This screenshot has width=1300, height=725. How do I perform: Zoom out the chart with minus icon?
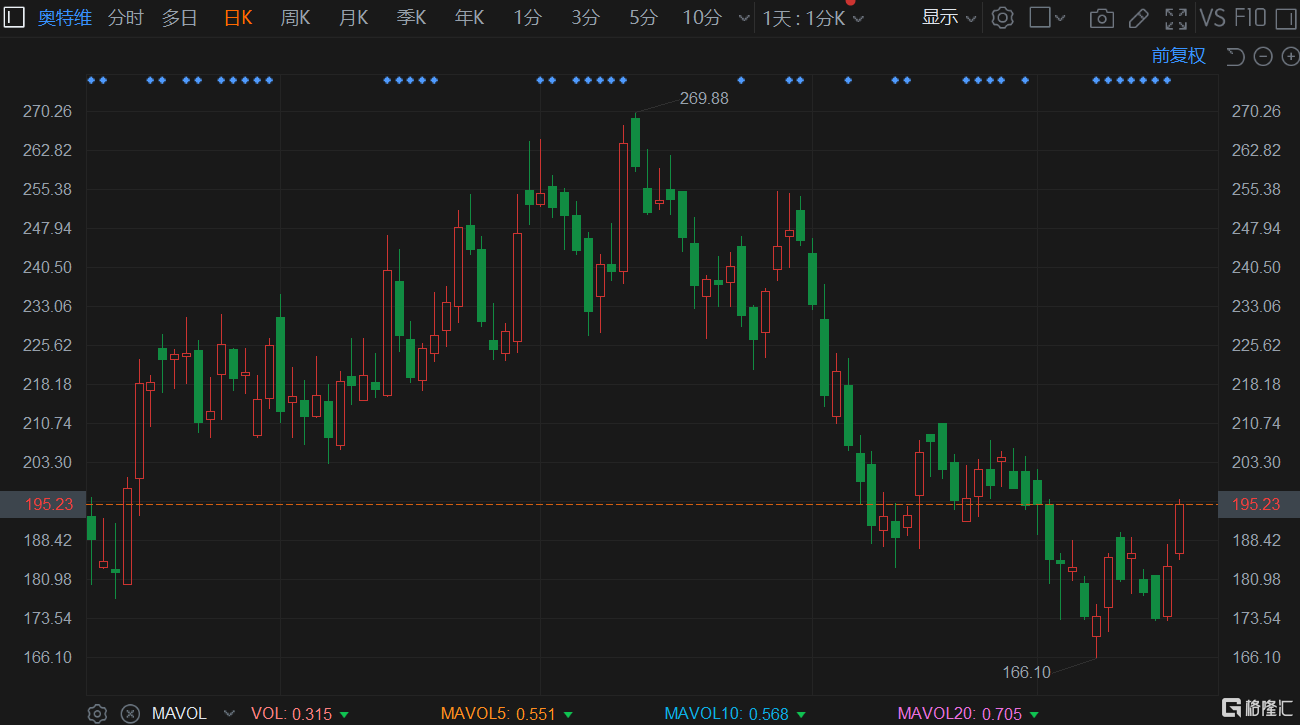click(1263, 56)
